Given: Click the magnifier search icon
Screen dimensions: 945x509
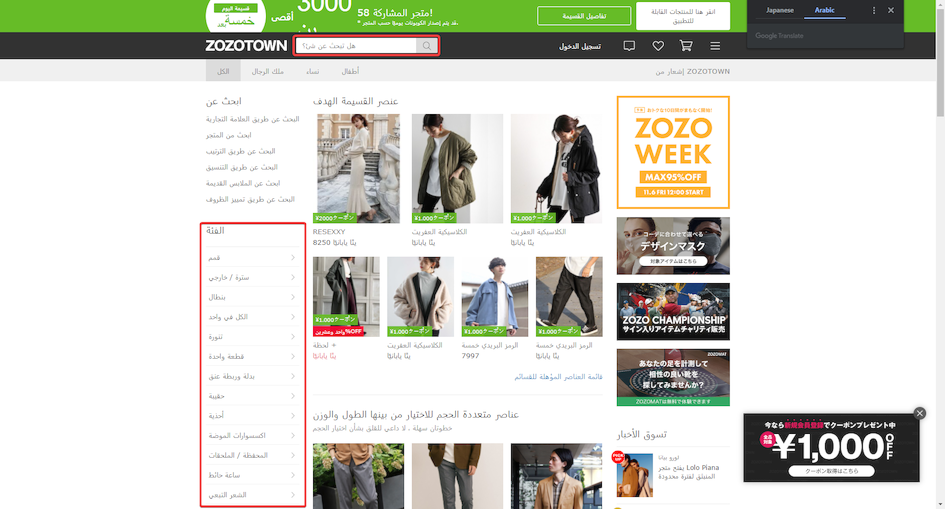Looking at the screenshot, I should point(427,46).
